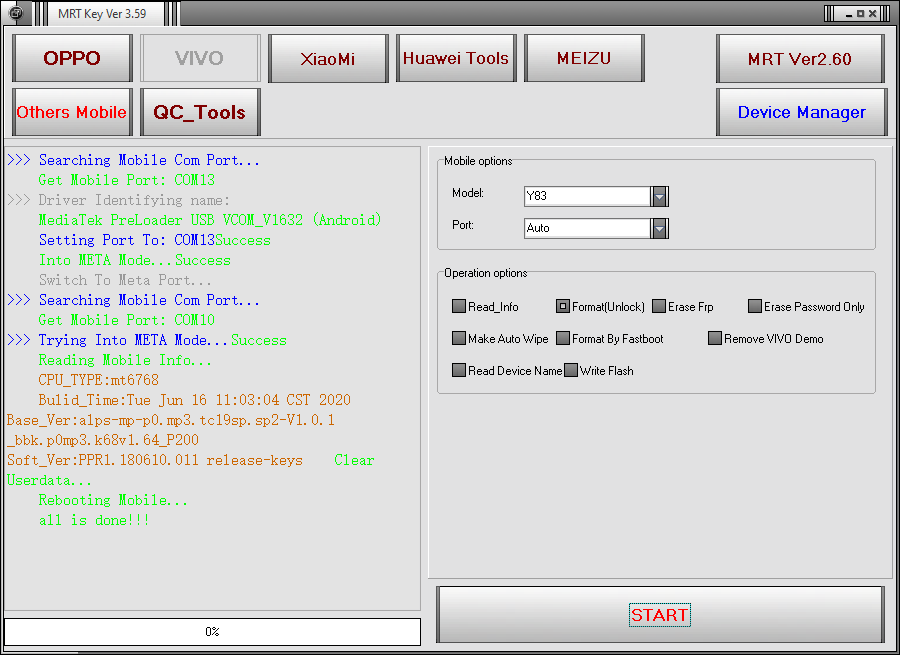Image resolution: width=900 pixels, height=655 pixels.
Task: Enable the Erase Frp checkbox
Action: pyautogui.click(x=659, y=307)
